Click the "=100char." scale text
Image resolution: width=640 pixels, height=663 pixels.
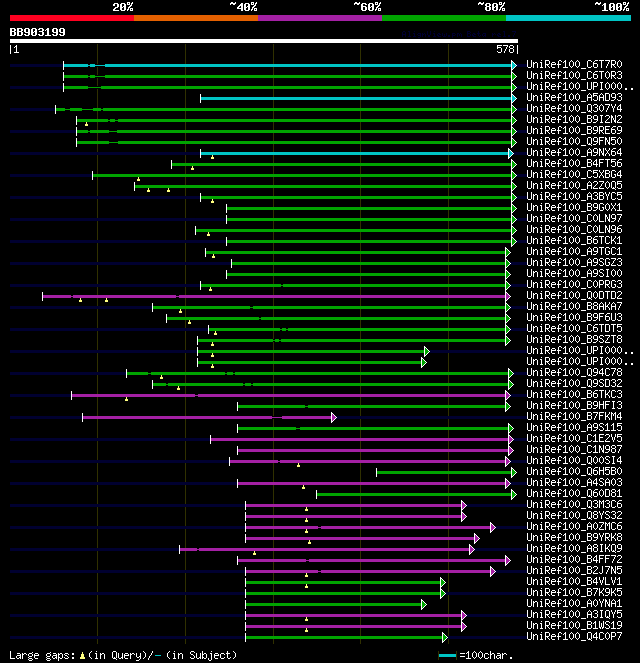point(486,655)
